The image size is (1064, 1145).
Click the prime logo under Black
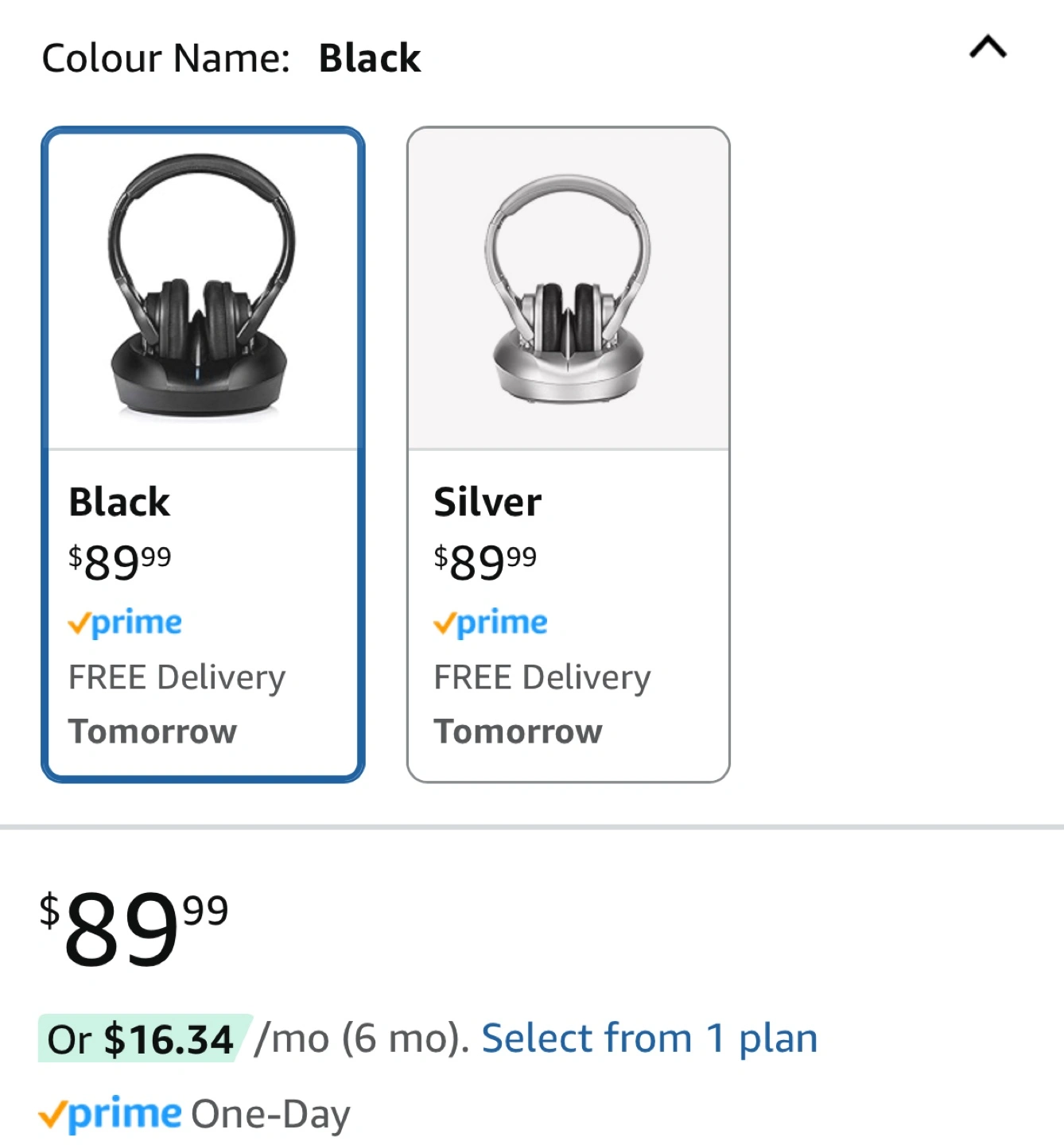pyautogui.click(x=125, y=623)
